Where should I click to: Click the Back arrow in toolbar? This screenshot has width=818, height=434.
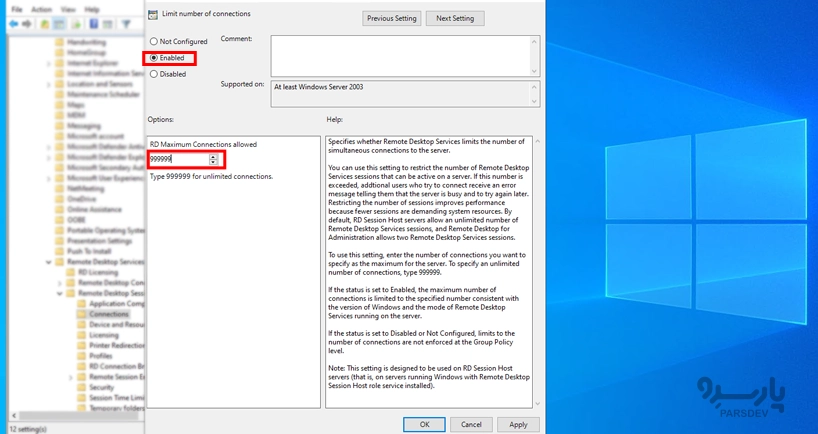[x=14, y=24]
